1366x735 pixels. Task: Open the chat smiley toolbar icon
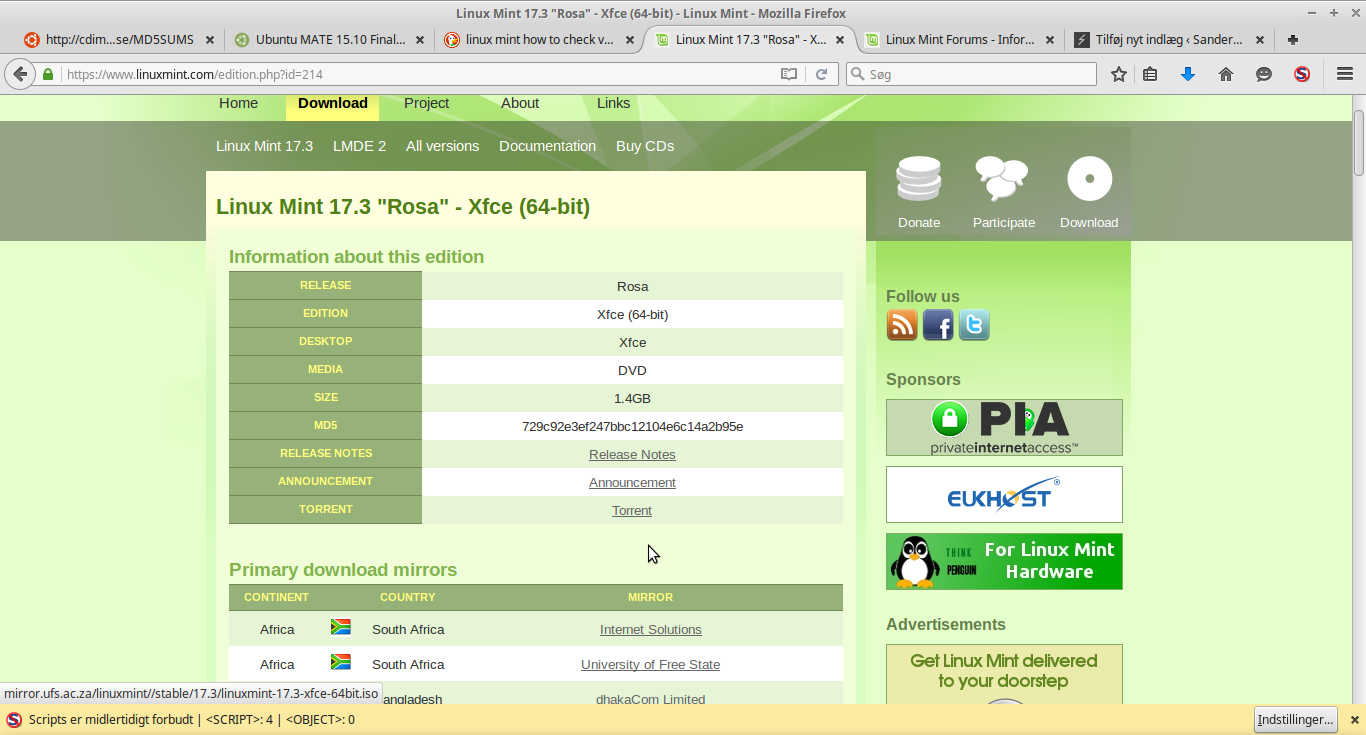(x=1264, y=74)
